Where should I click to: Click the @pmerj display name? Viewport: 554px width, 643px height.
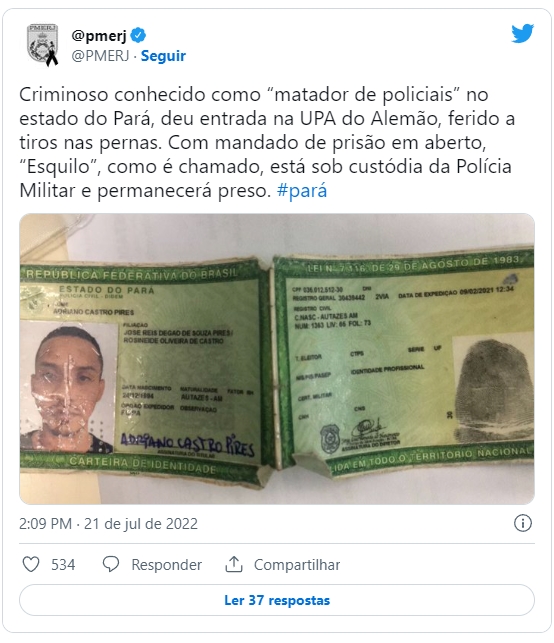99,36
